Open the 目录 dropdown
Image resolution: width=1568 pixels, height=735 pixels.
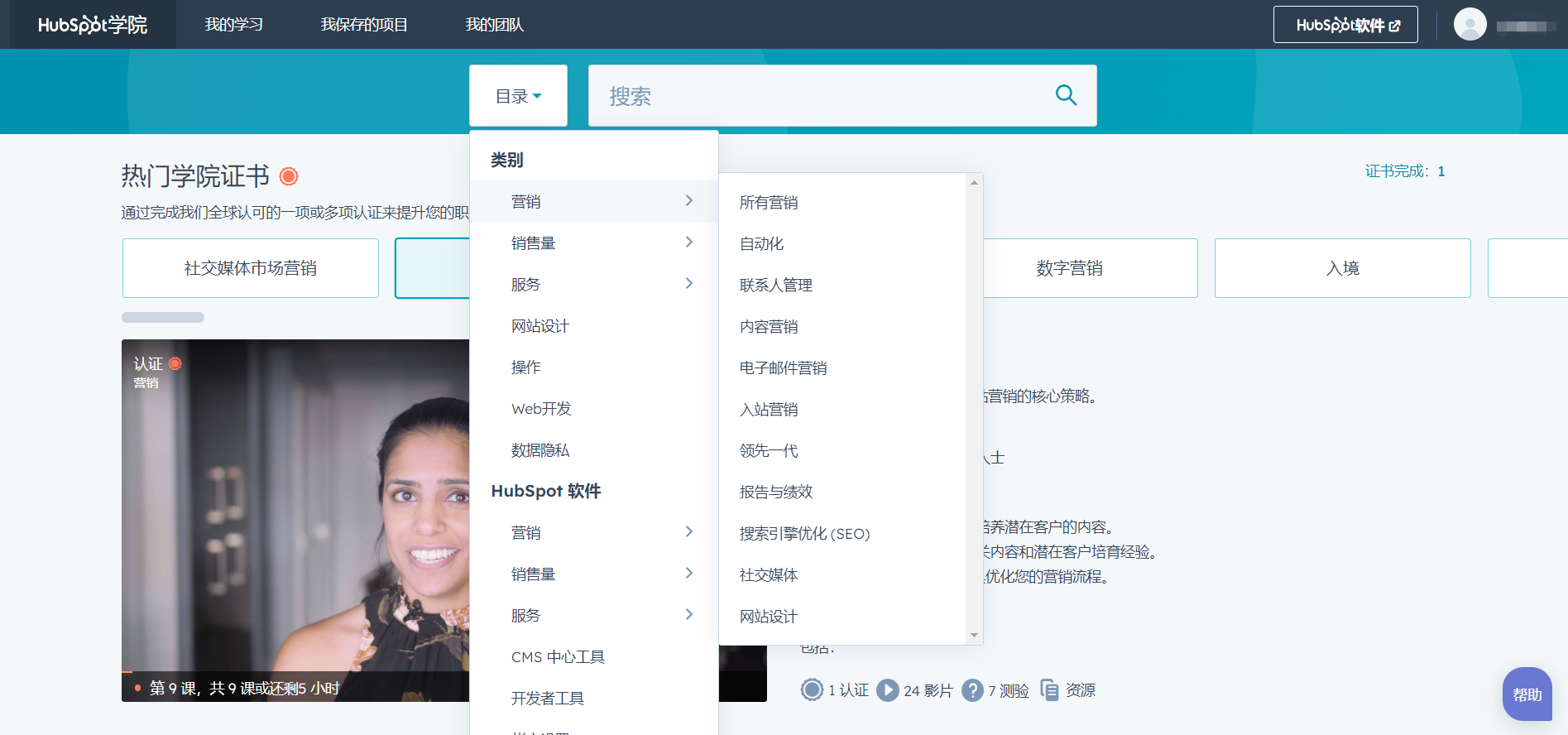(518, 96)
